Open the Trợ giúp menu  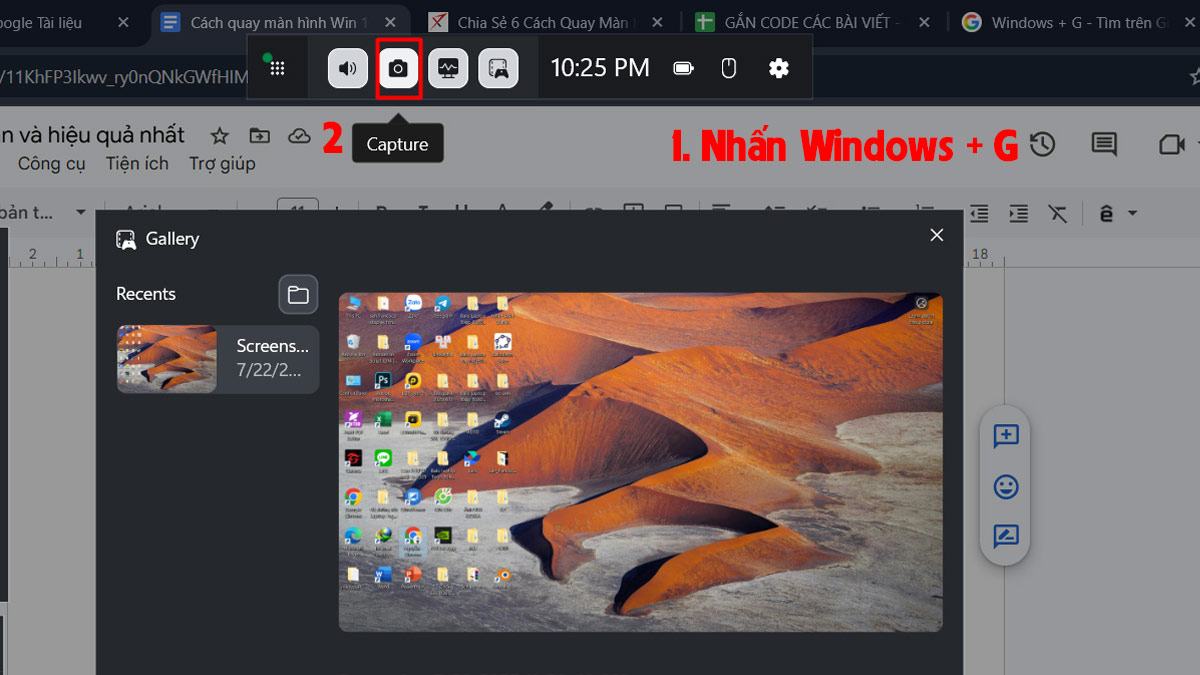223,163
